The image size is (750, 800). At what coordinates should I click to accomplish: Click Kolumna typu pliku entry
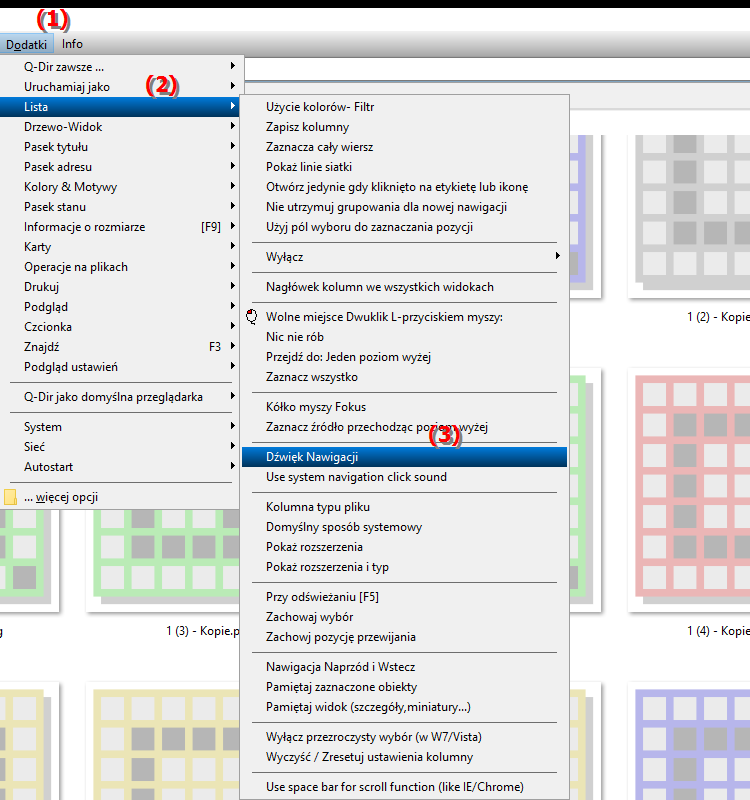tap(404, 507)
